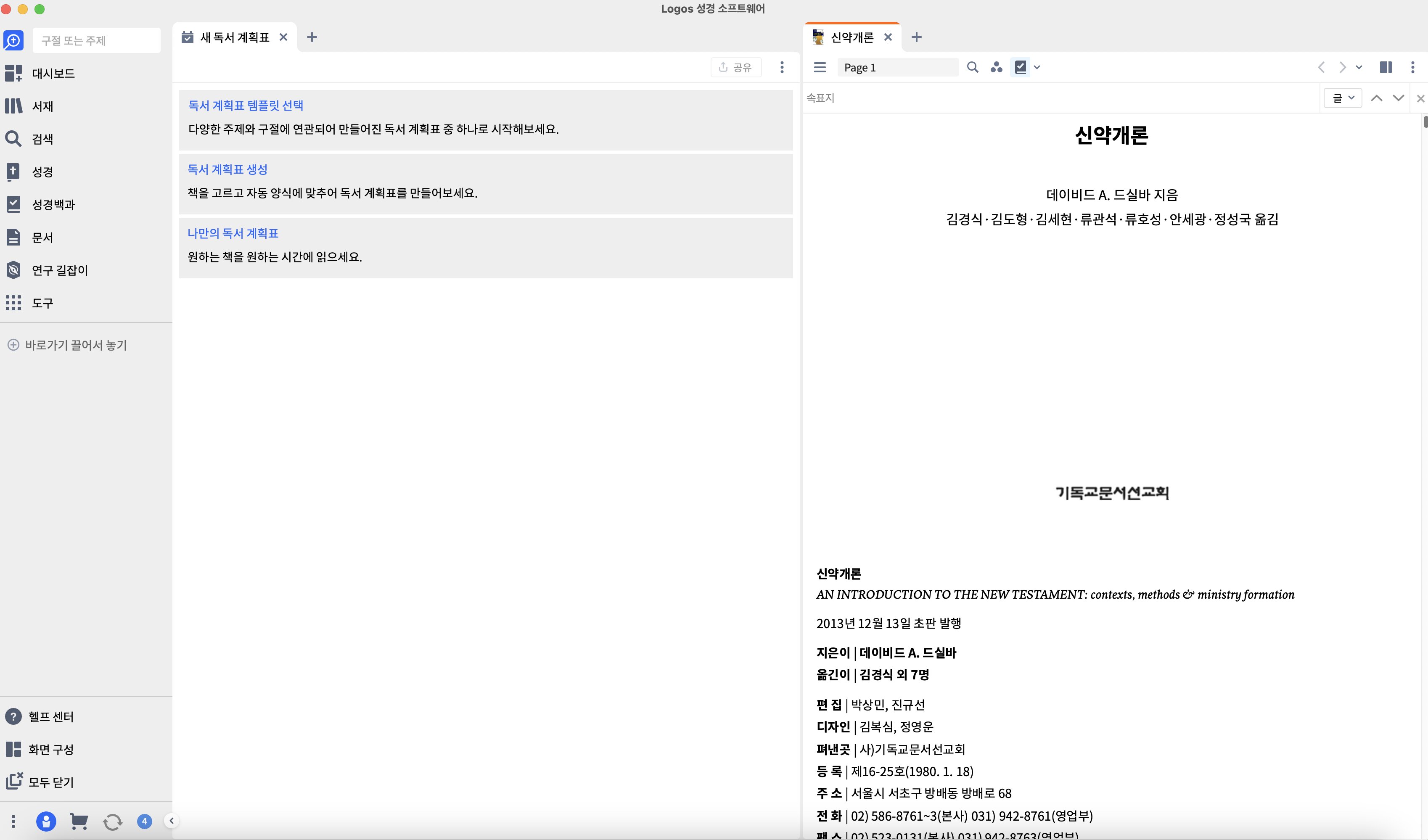
Task: Close the 신약개론 tab
Action: [888, 37]
